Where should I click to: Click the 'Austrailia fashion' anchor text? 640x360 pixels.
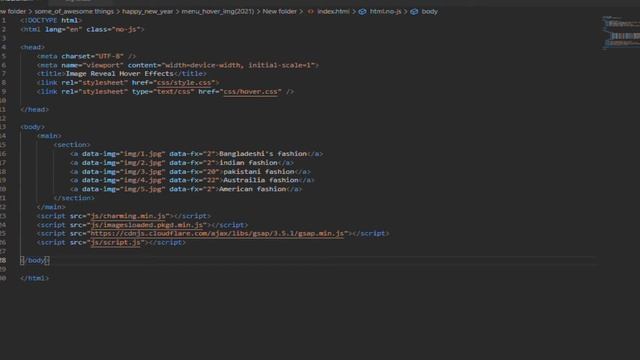click(x=261, y=180)
